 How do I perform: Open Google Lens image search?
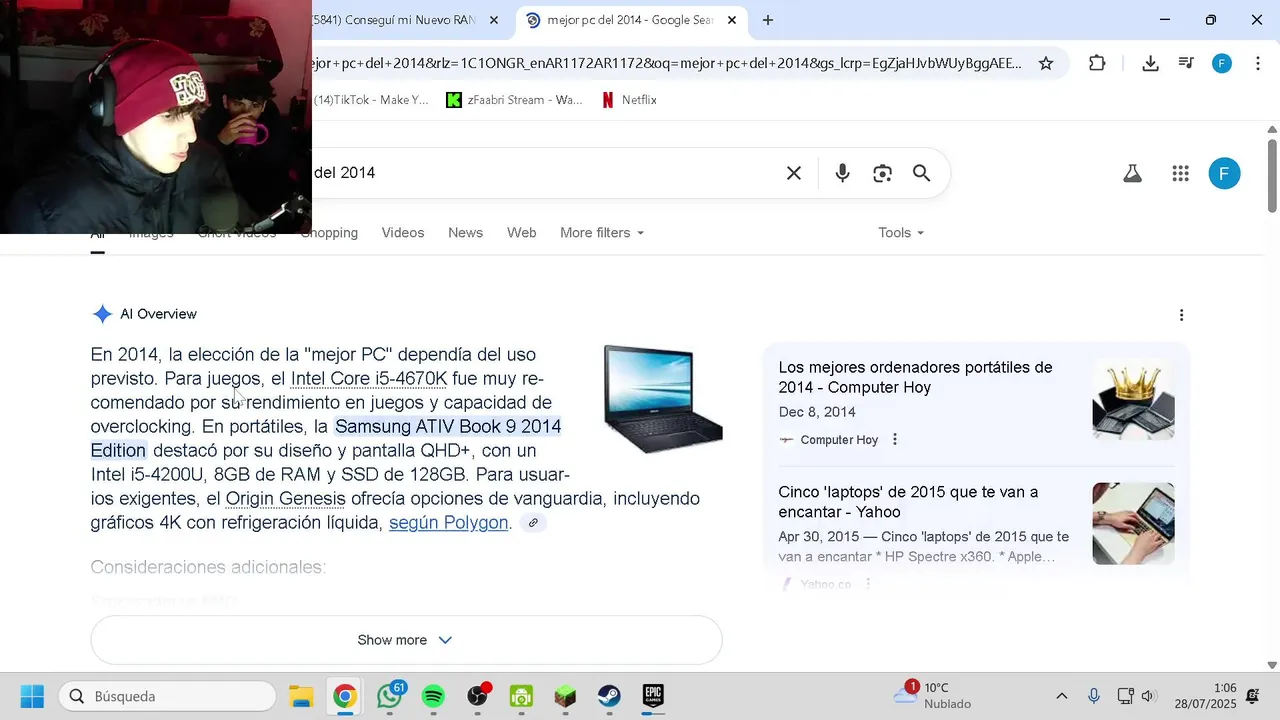(x=882, y=173)
